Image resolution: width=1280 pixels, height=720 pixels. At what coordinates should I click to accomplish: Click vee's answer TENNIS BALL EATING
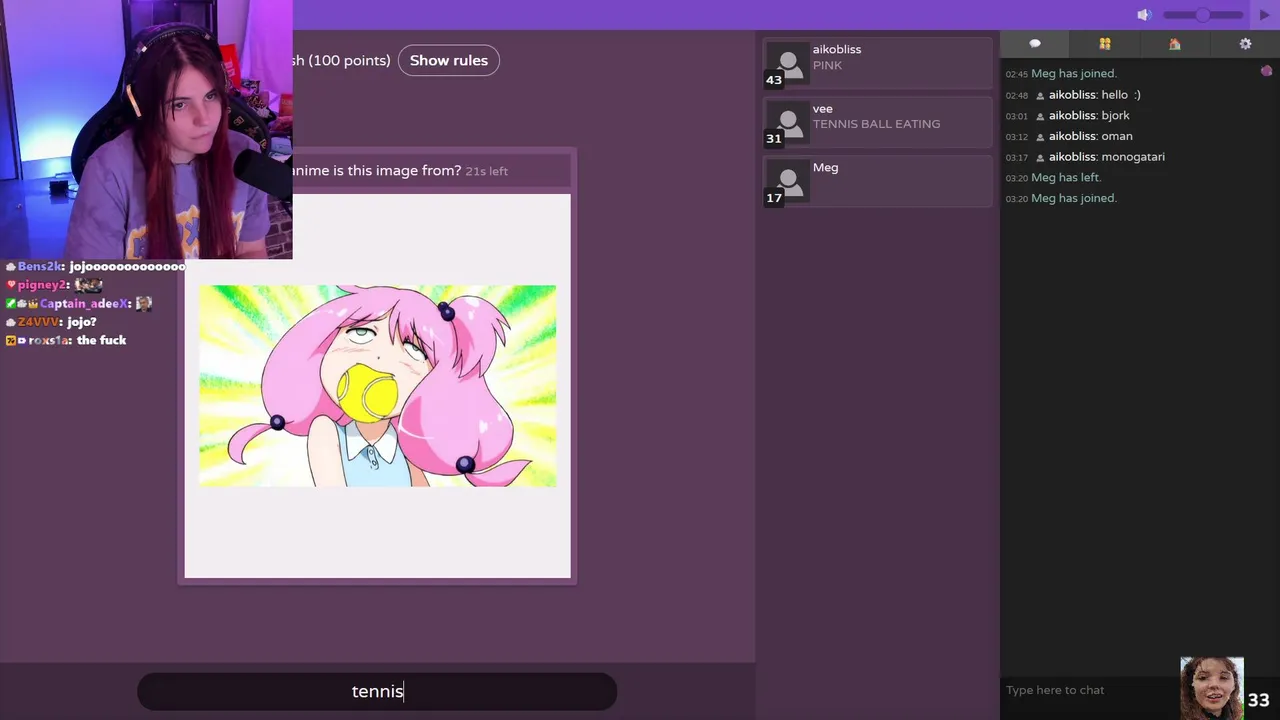[x=876, y=124]
